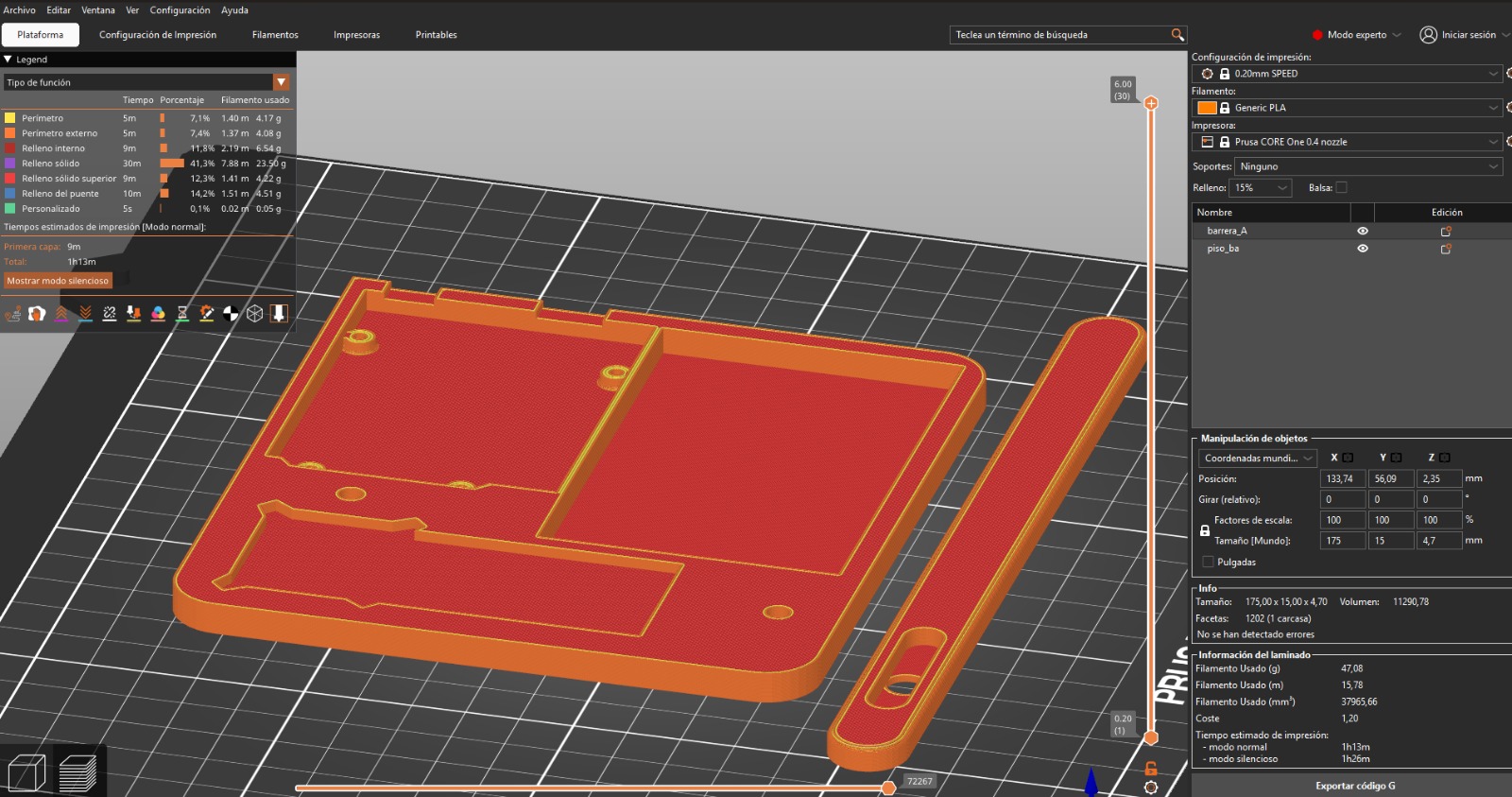Click the X axis mirror icon
This screenshot has width=1512, height=797.
pyautogui.click(x=1348, y=458)
